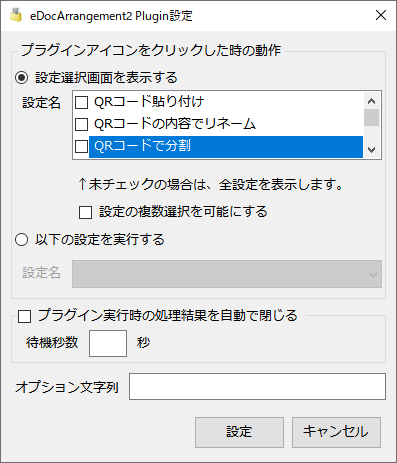Toggle プラグイン実行時の処理結果を自動で閉じる checkbox
The height and width of the screenshot is (463, 397).
25,316
